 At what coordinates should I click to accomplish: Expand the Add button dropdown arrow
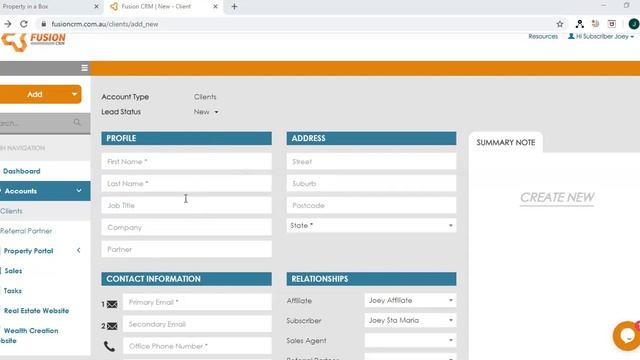point(74,94)
